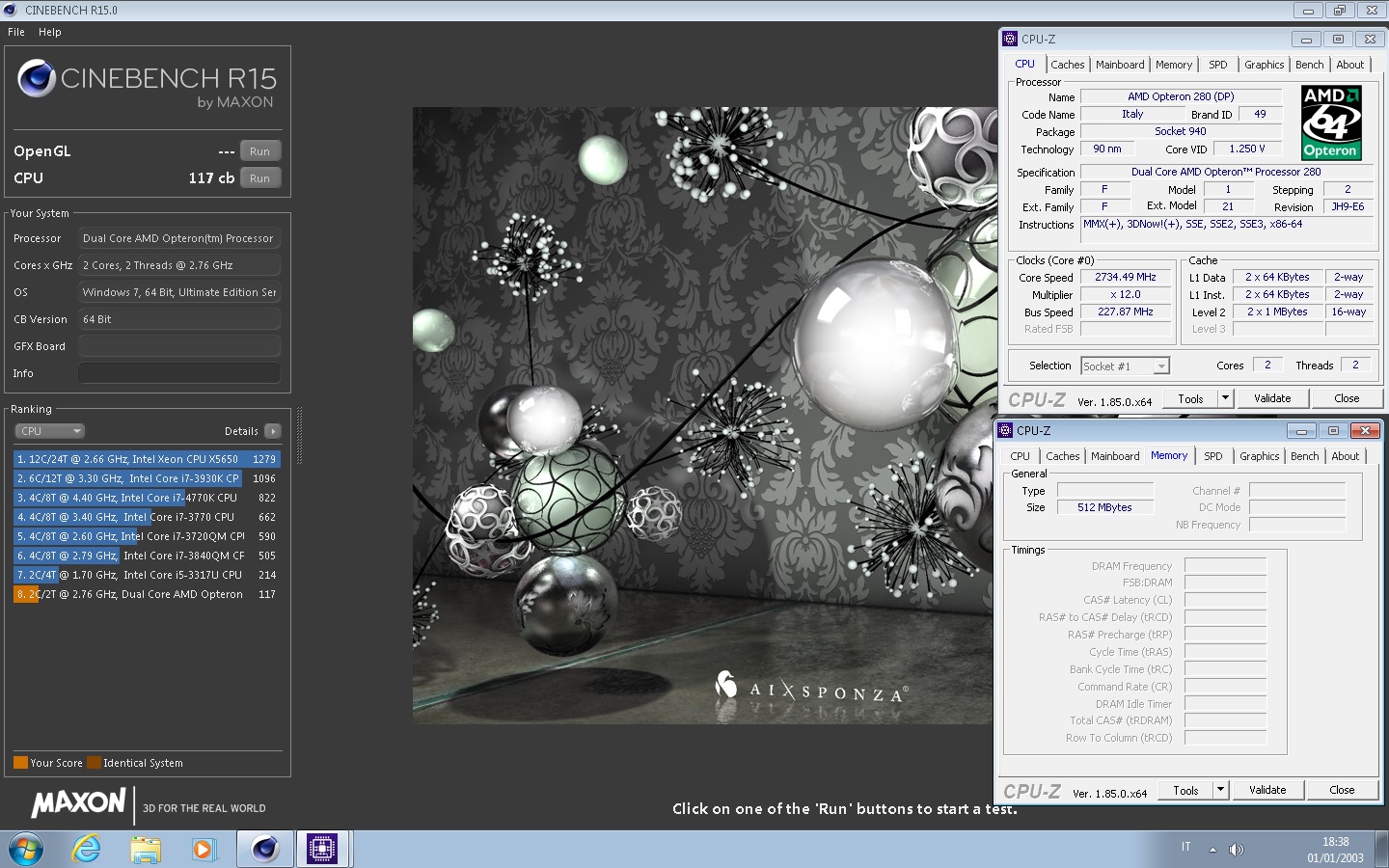
Task: Click the Details arrow button in Ranking
Action: 273,431
